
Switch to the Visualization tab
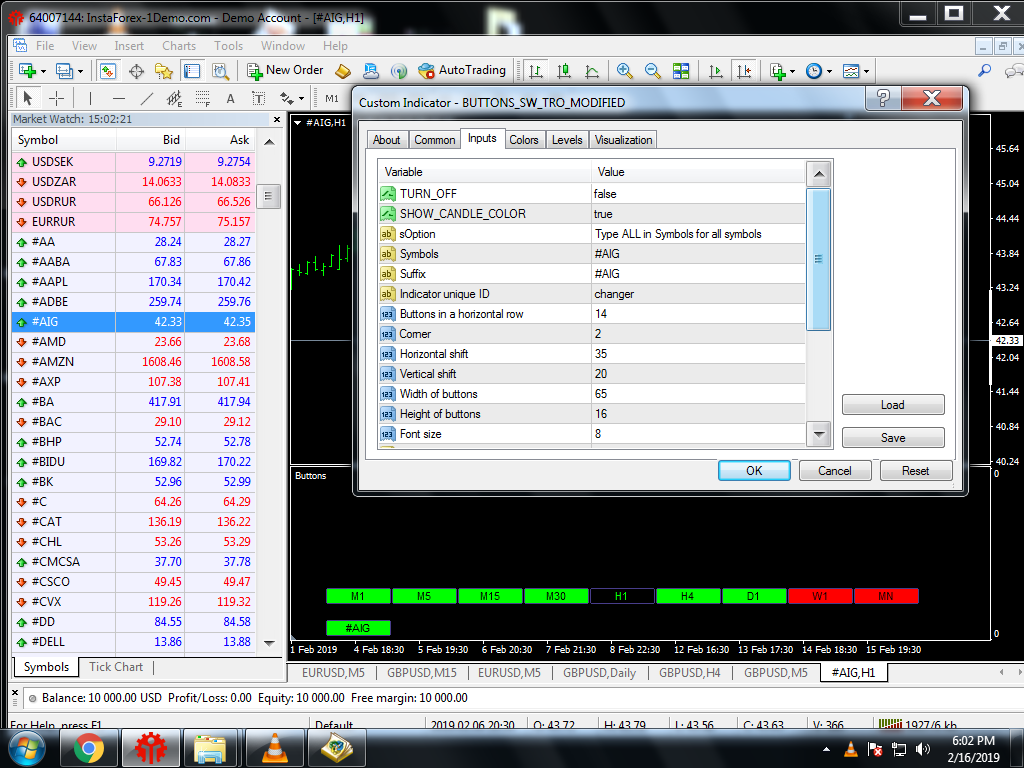click(x=623, y=140)
